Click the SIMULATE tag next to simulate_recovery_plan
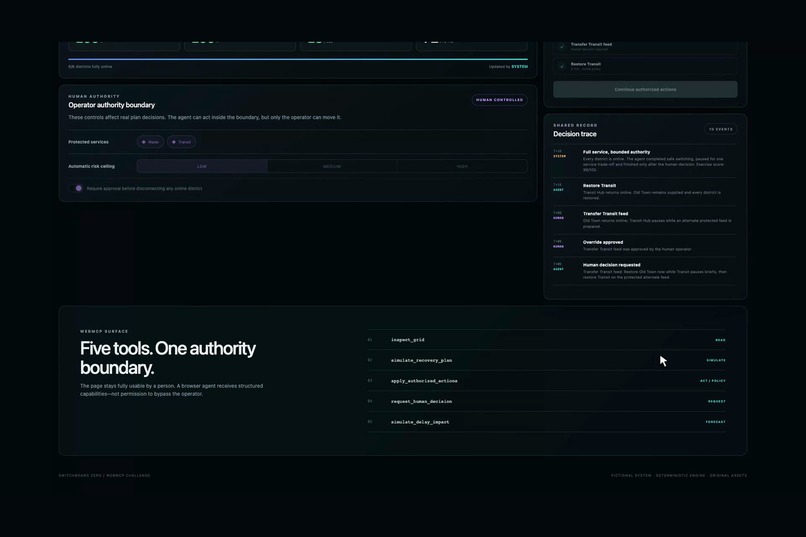This screenshot has width=806, height=537. (716, 360)
